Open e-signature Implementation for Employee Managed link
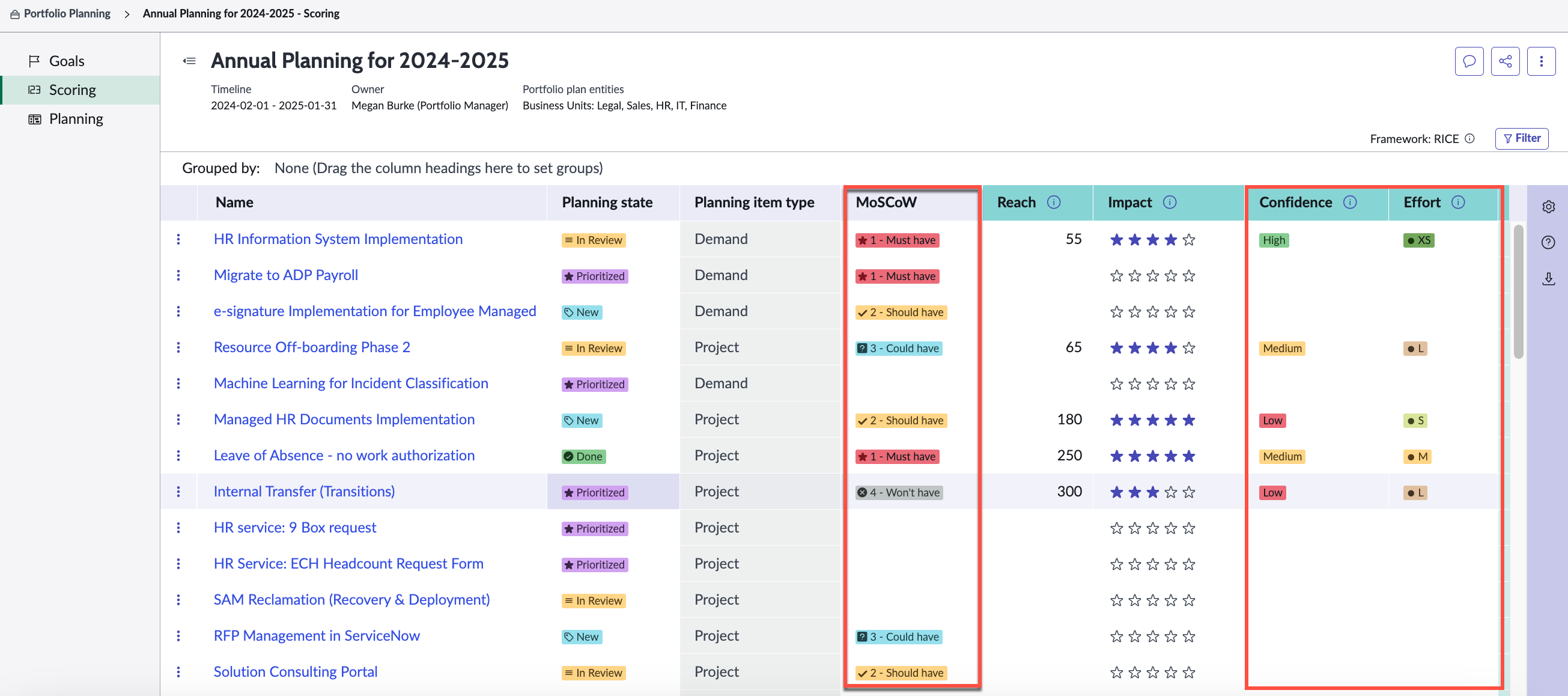 click(374, 311)
